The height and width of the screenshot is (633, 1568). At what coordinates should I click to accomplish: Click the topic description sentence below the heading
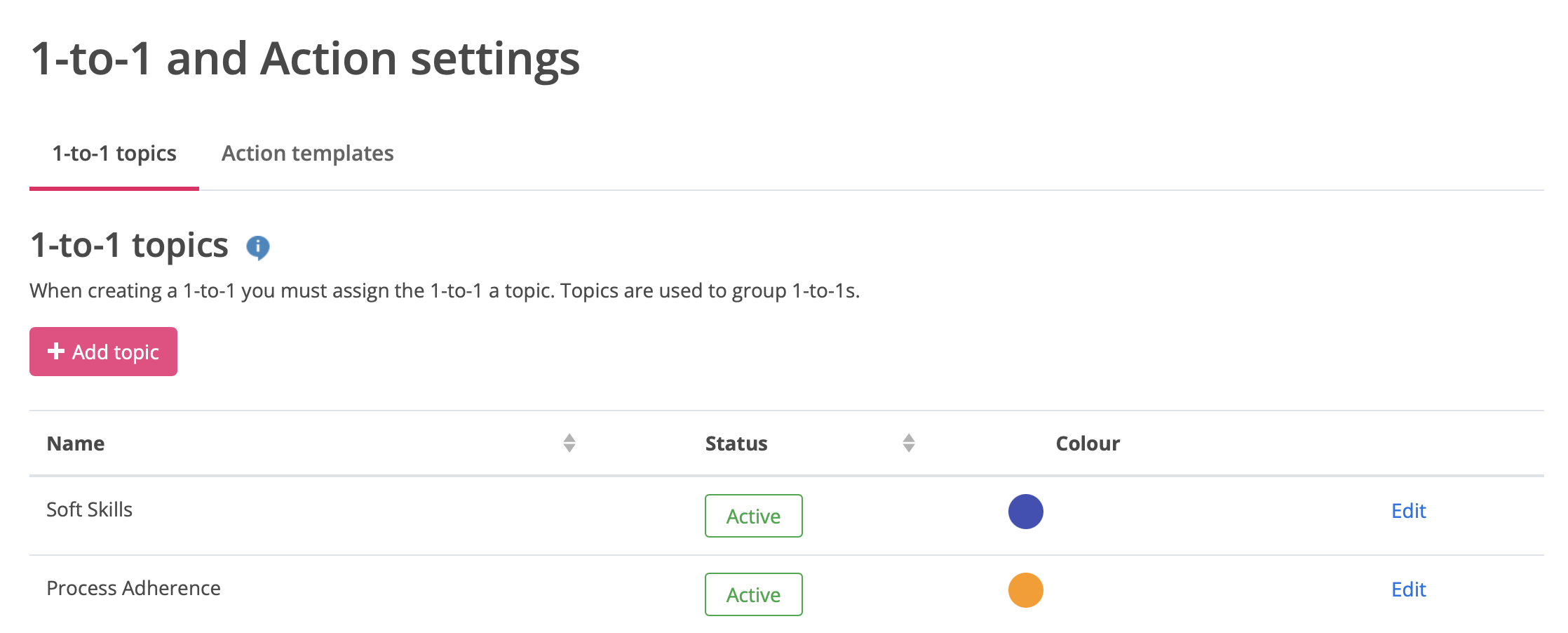click(x=445, y=291)
